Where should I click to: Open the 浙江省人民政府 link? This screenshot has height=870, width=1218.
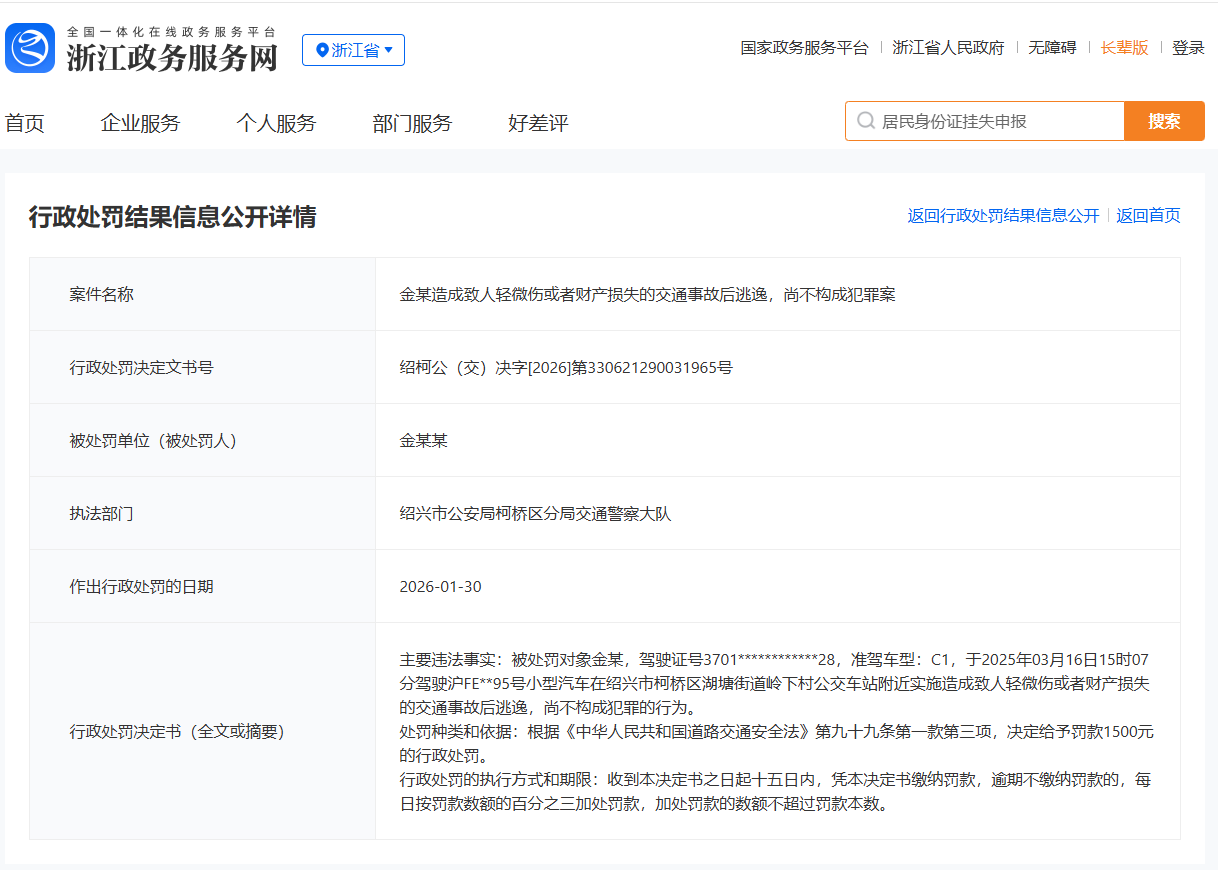tap(948, 47)
